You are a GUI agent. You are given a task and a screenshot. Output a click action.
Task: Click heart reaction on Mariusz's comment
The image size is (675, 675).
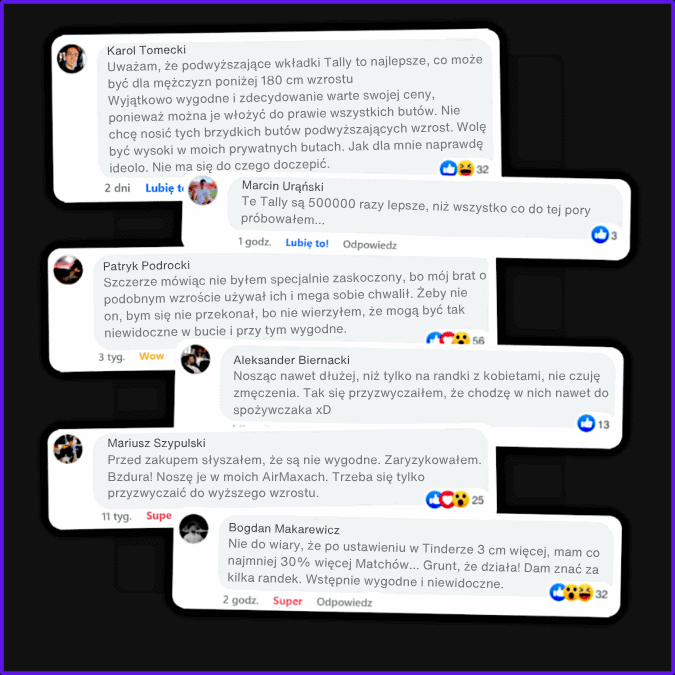[448, 499]
